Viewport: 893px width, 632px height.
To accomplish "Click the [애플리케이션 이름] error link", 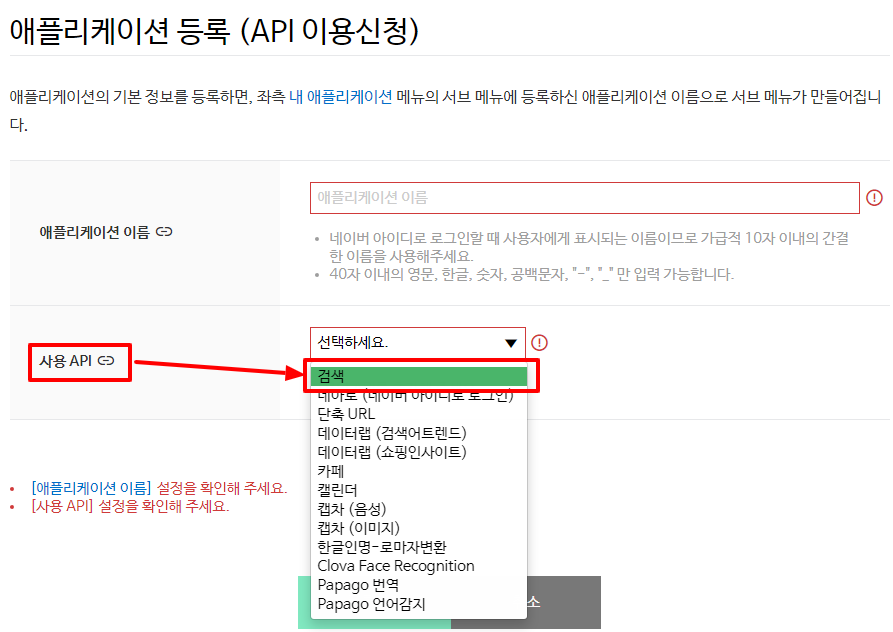I will pos(91,488).
